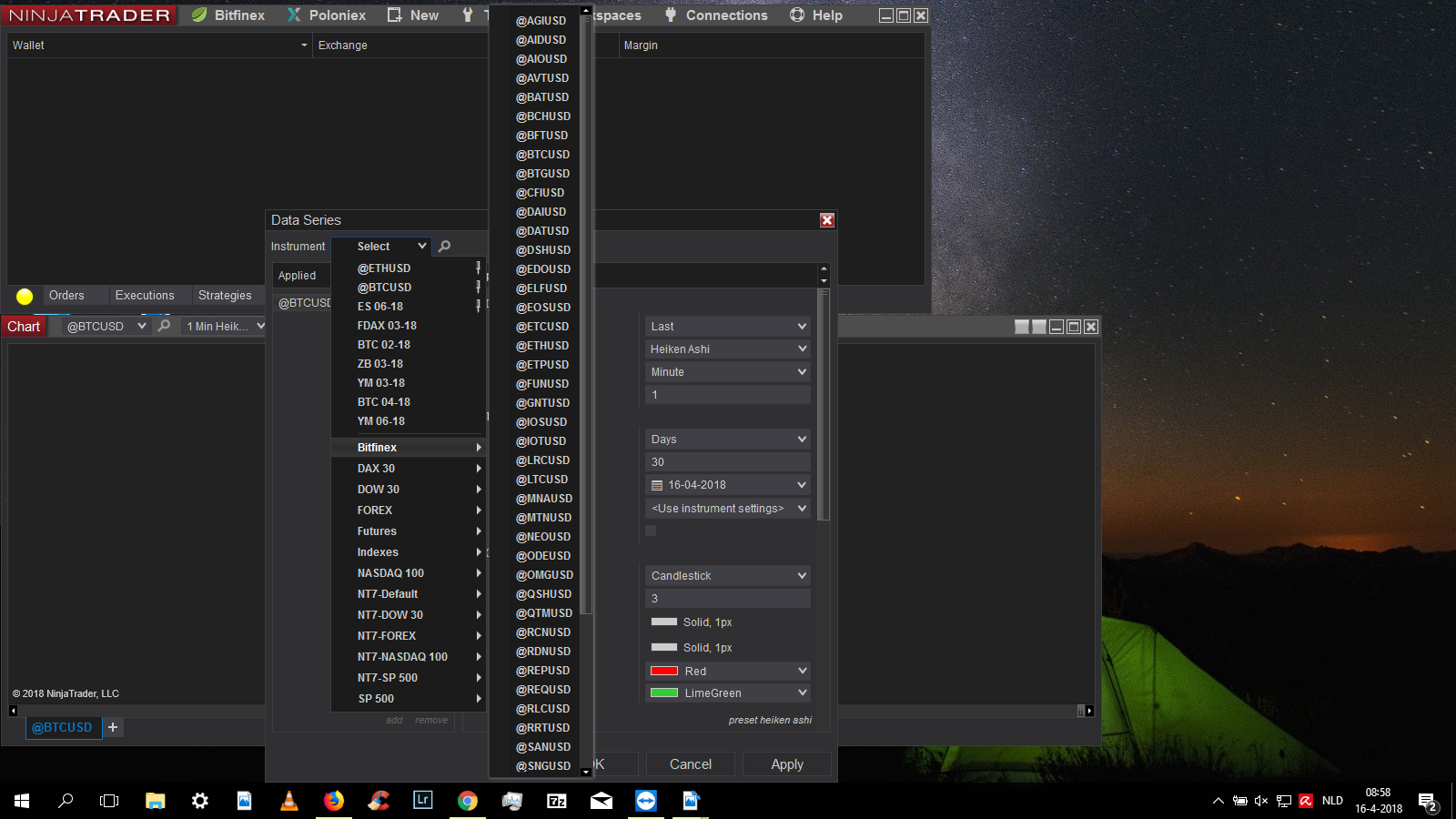Click the preset heiken ashi link
1456x819 pixels.
click(770, 720)
